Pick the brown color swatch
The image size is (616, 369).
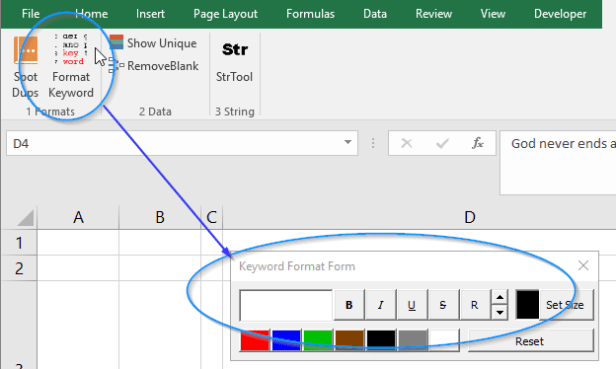[350, 340]
